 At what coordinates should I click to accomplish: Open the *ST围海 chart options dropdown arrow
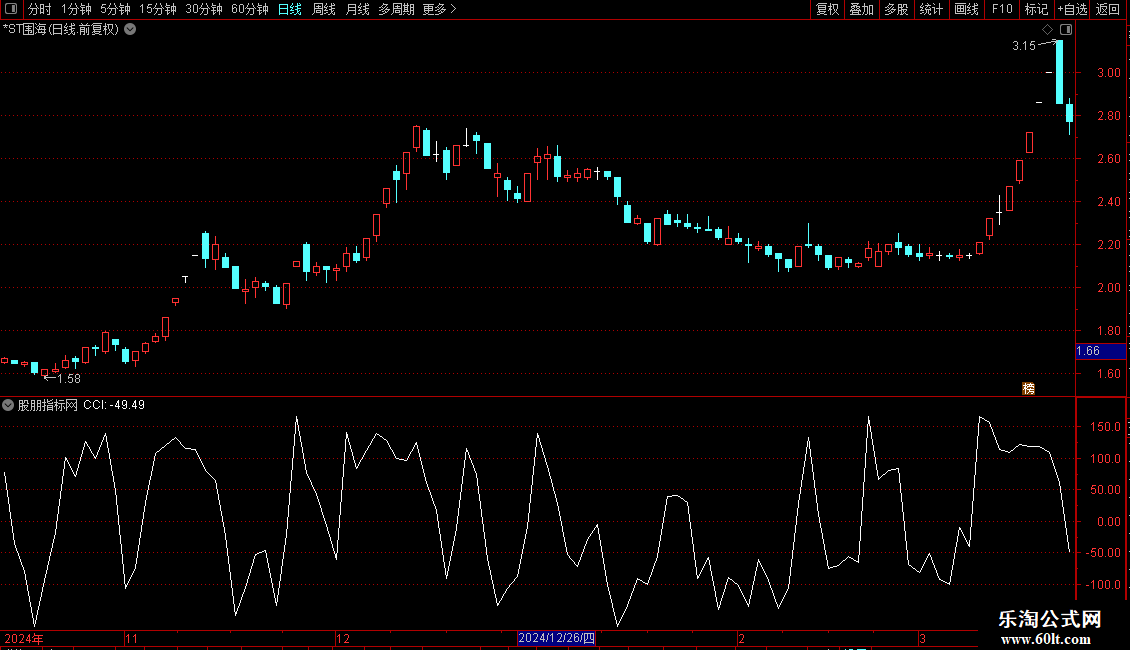(x=130, y=30)
